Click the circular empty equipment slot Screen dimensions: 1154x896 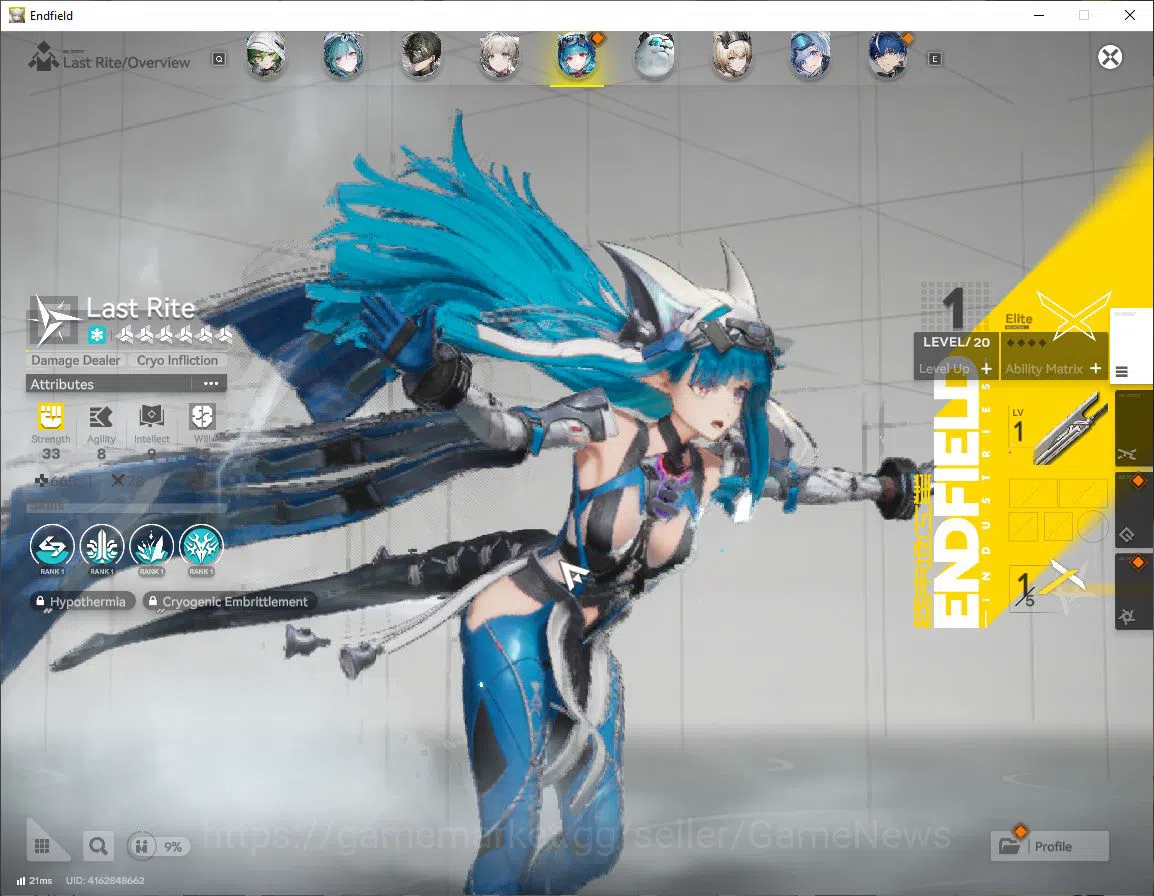click(1093, 527)
